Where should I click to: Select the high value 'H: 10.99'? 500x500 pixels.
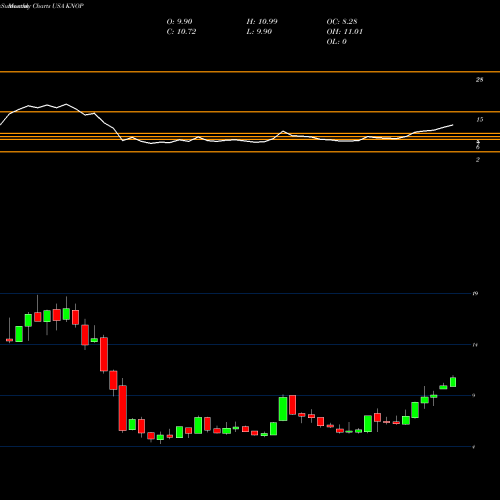[x=262, y=21]
